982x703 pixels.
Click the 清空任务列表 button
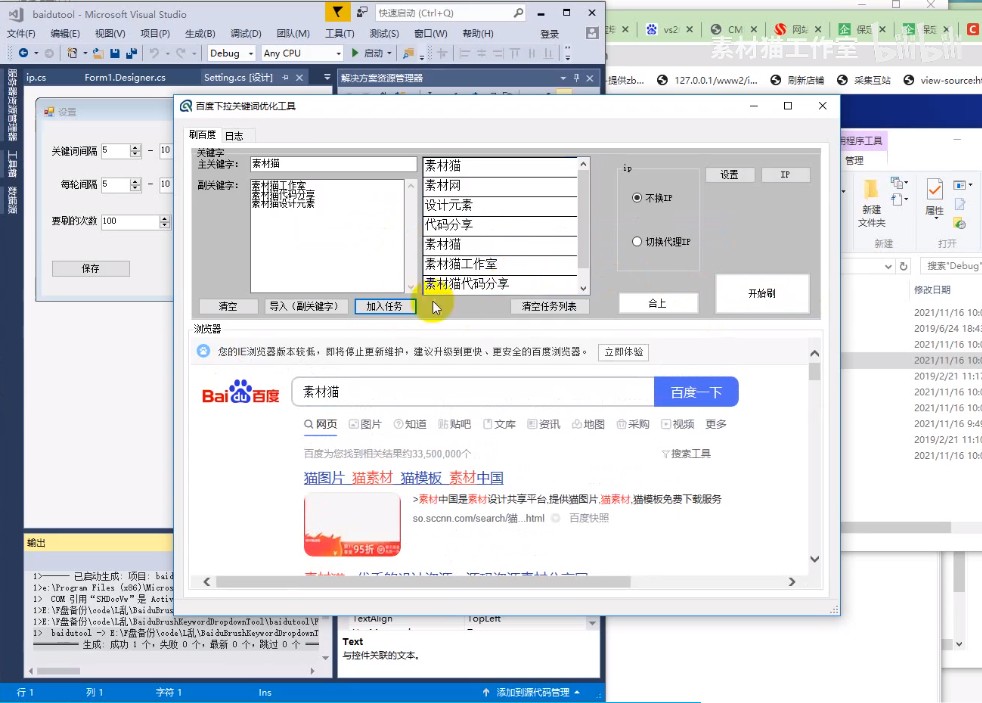[549, 306]
